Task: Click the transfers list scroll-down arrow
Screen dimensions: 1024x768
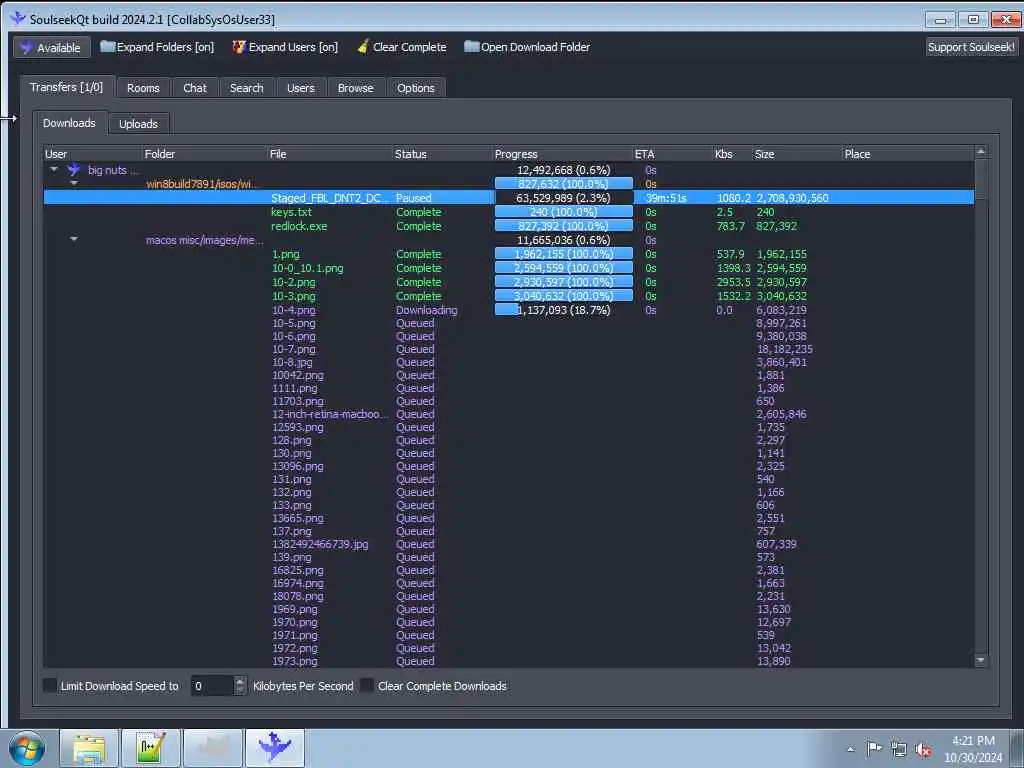Action: pyautogui.click(x=980, y=661)
